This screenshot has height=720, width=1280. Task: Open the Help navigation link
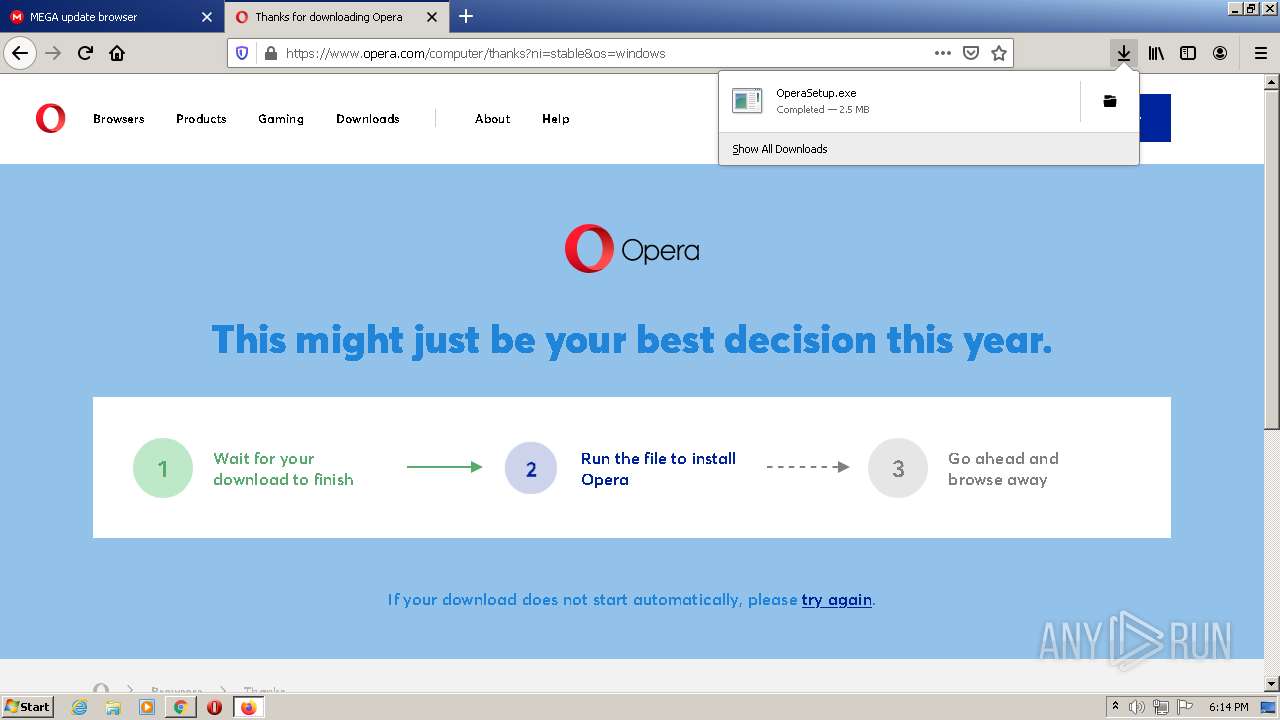click(x=556, y=119)
